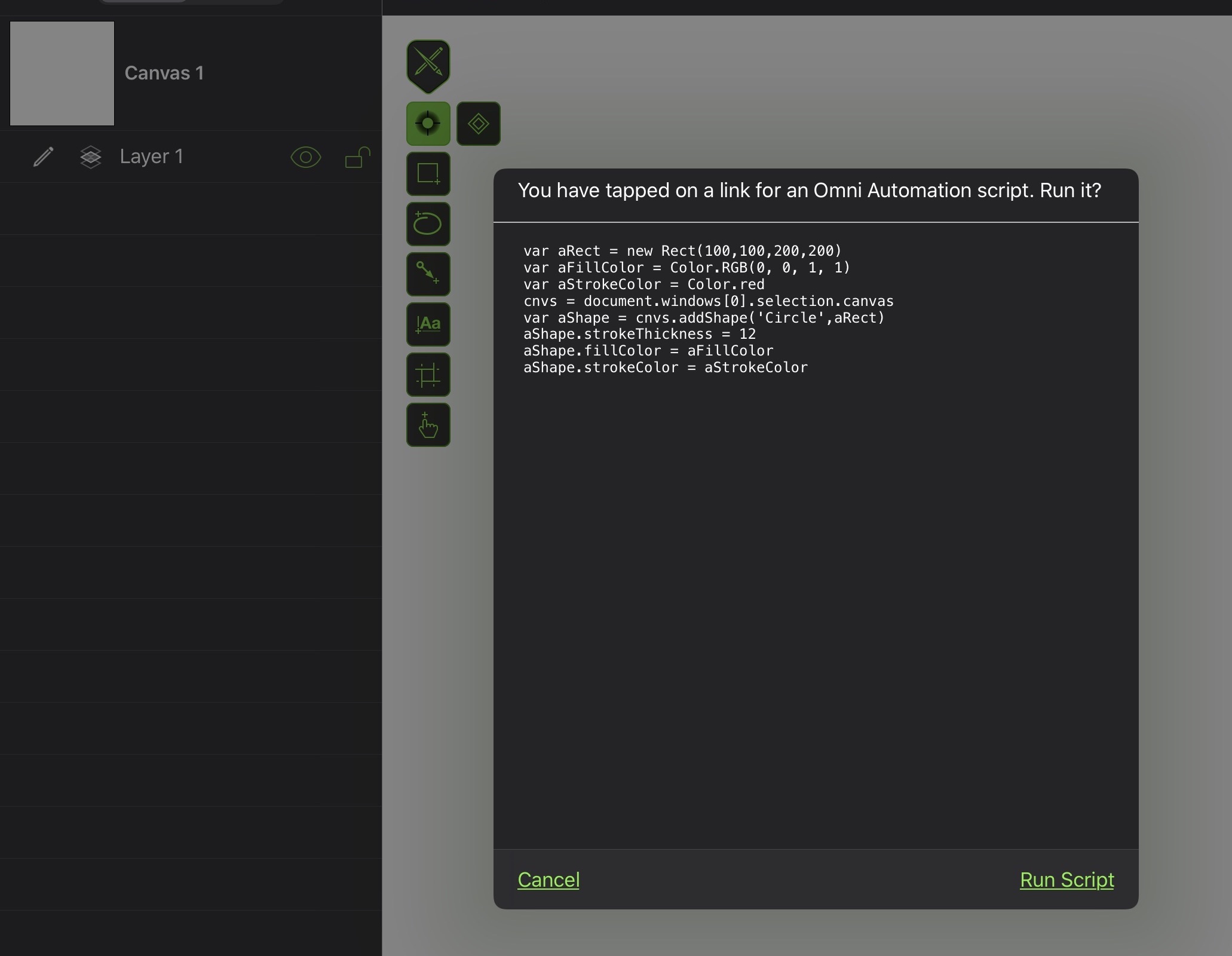The width and height of the screenshot is (1232, 956).
Task: Select the Shape rectangle tool
Action: (x=428, y=174)
